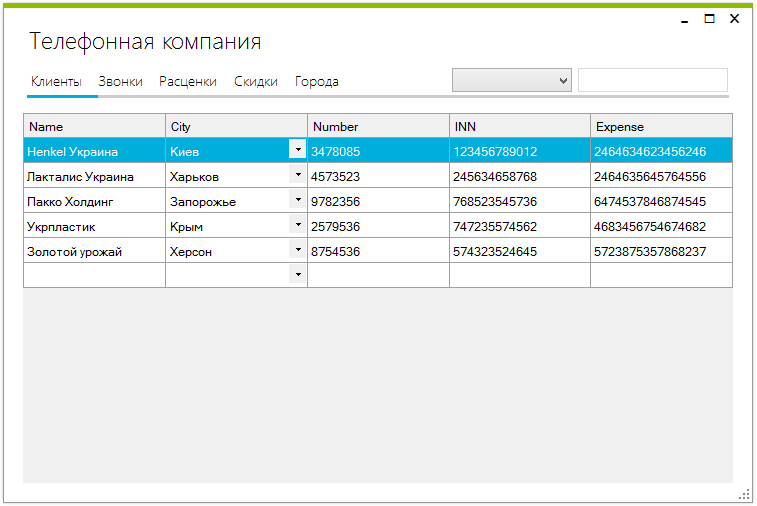
Task: Click the empty Name cell in new row
Action: pyautogui.click(x=95, y=275)
